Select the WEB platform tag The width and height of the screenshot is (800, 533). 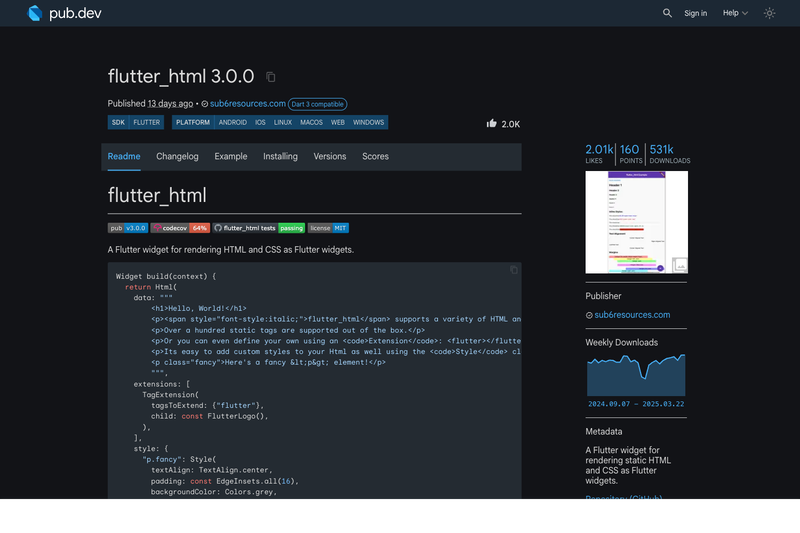[338, 122]
